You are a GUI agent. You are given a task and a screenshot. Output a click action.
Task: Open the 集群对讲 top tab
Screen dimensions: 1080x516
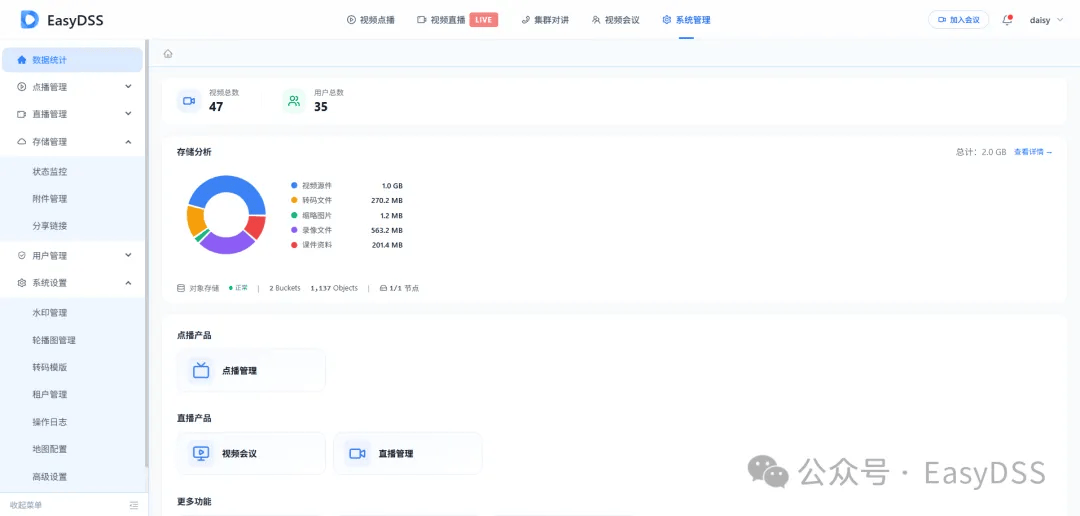(546, 20)
